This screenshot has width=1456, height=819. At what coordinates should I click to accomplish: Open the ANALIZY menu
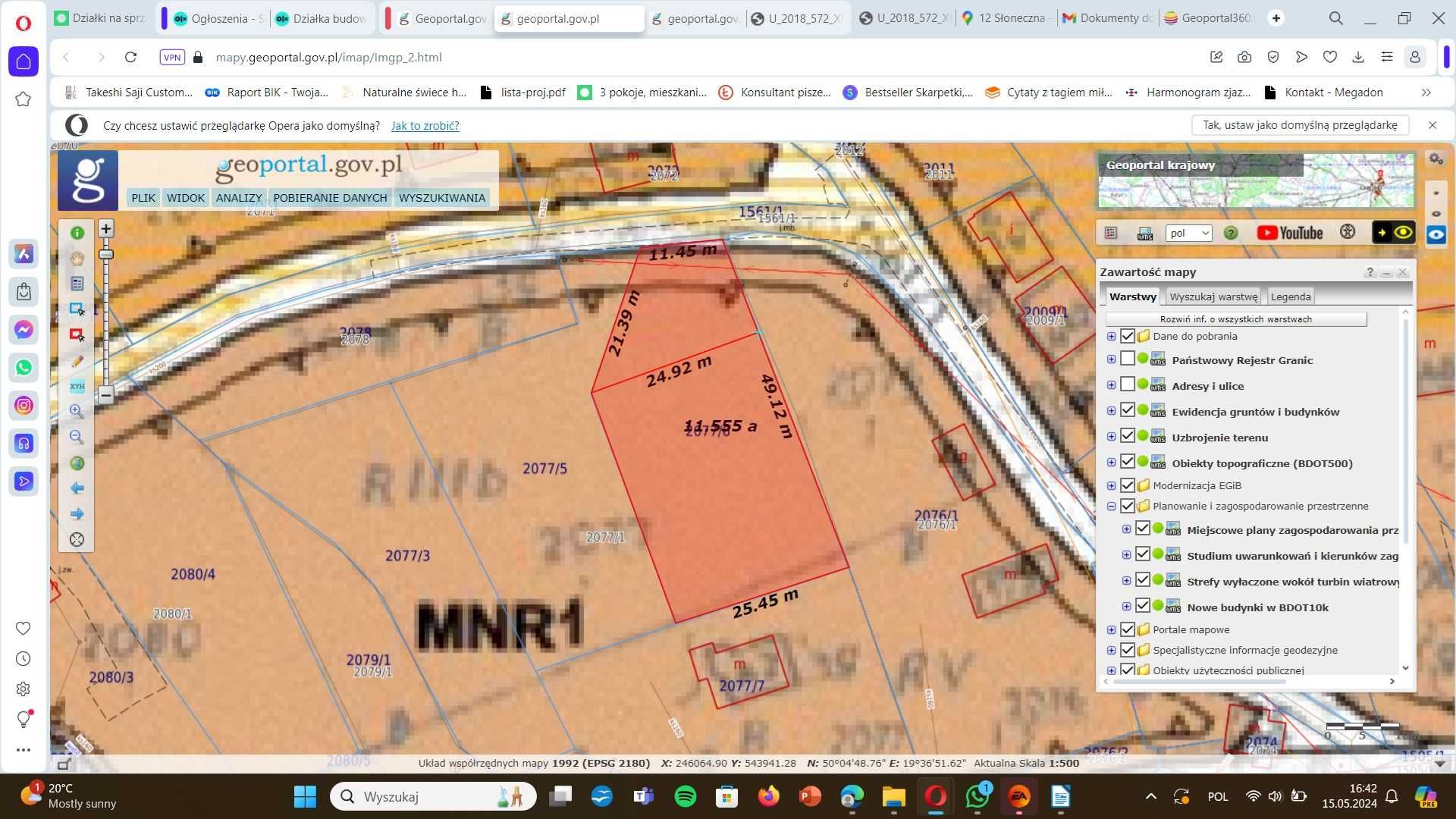click(239, 198)
